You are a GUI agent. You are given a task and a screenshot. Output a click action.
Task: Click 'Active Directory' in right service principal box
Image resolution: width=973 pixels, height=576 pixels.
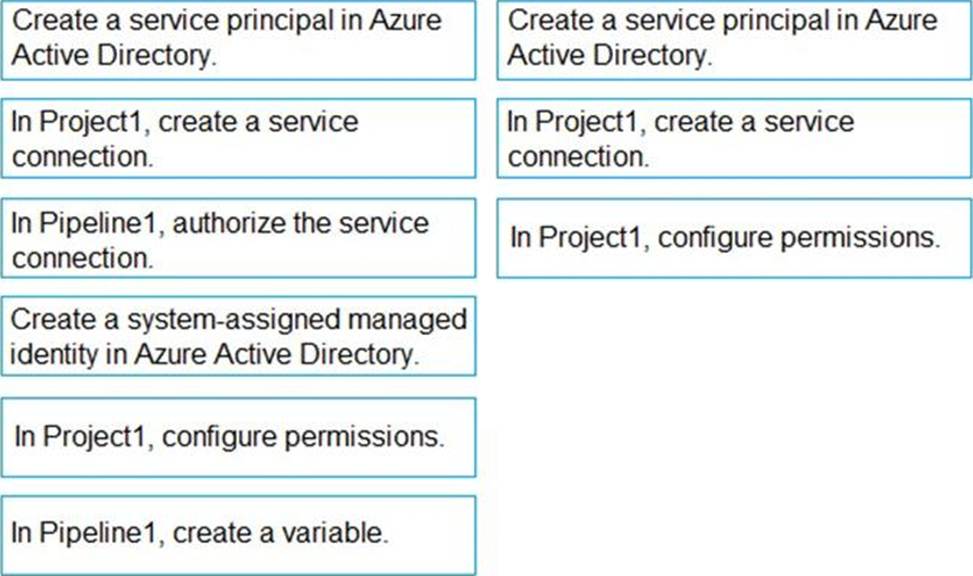[x=609, y=56]
